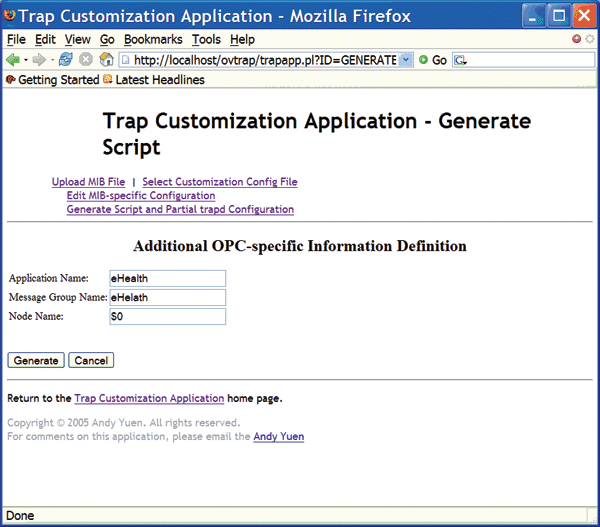Click the green Go button icon
600x527 pixels.
coord(425,60)
